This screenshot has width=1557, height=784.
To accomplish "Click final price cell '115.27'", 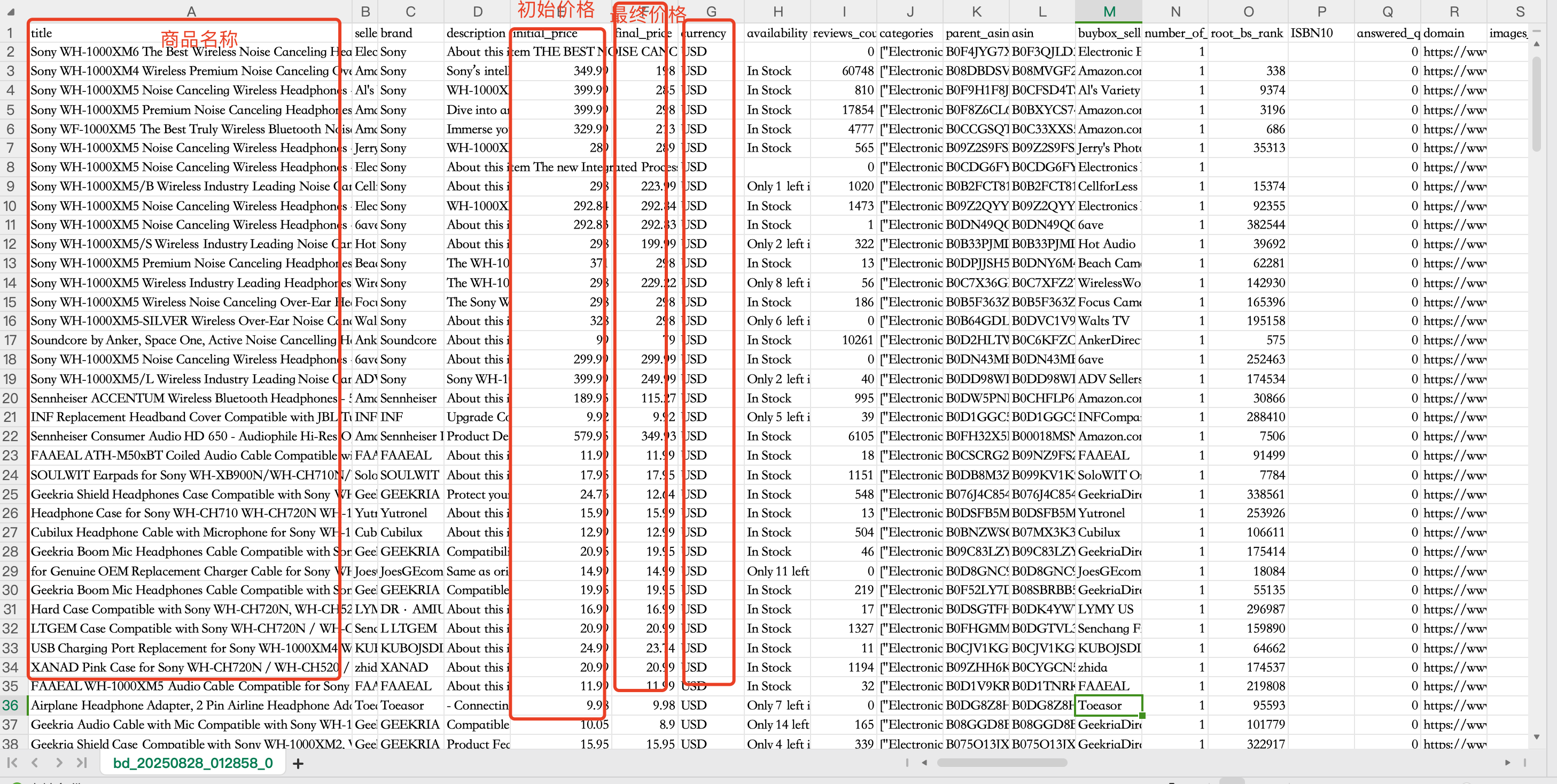I will point(645,398).
